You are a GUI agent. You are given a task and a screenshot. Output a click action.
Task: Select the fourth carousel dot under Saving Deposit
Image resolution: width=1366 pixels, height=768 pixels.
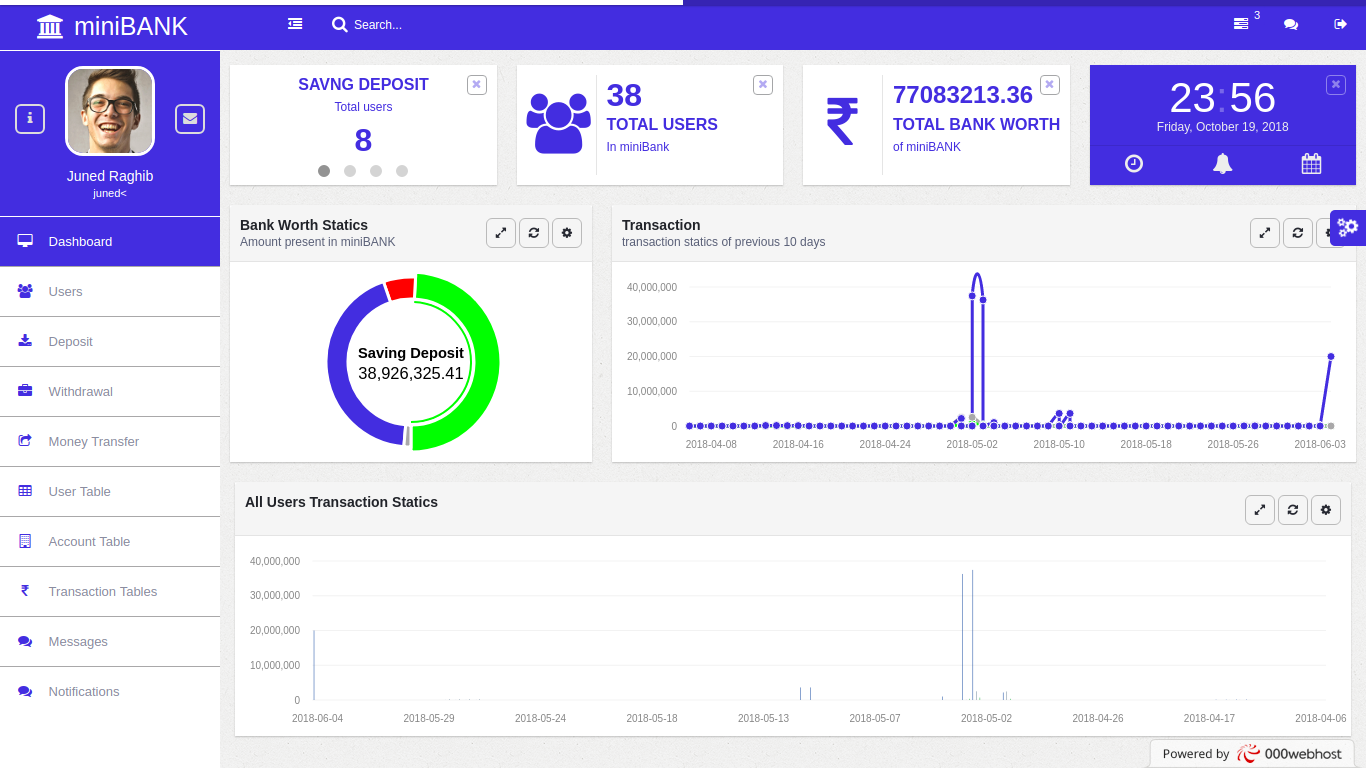[402, 171]
